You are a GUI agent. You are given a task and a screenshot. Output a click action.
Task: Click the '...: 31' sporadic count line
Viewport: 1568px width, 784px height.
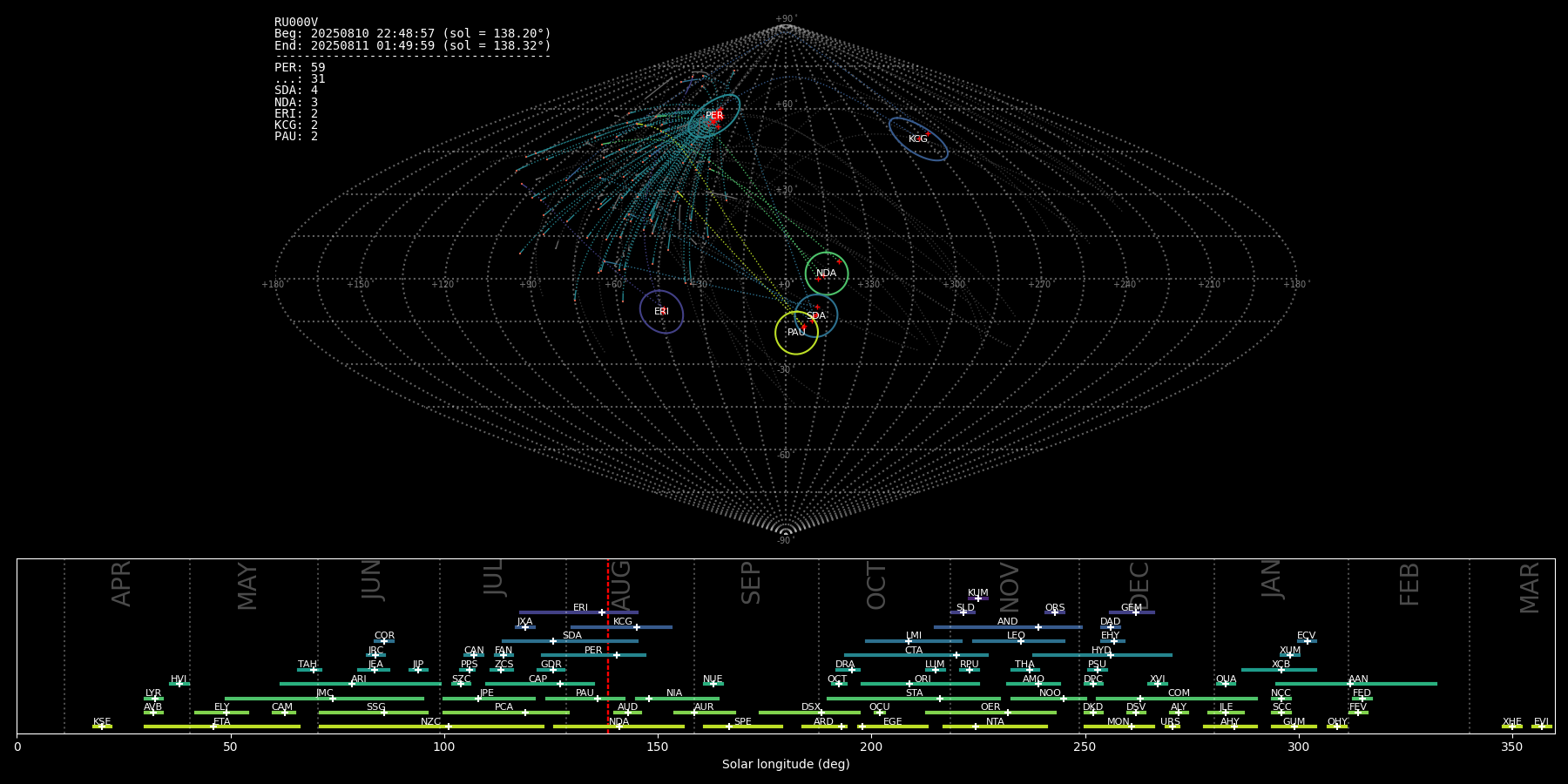click(x=300, y=78)
